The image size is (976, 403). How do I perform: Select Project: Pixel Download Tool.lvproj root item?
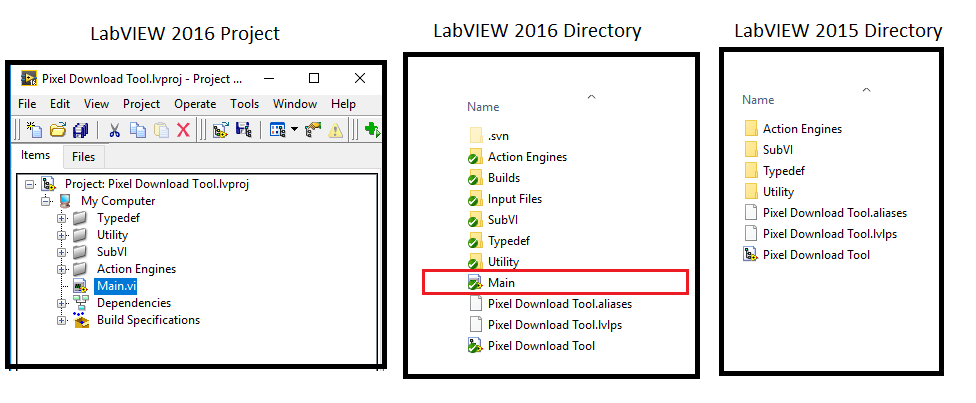pyautogui.click(x=157, y=184)
